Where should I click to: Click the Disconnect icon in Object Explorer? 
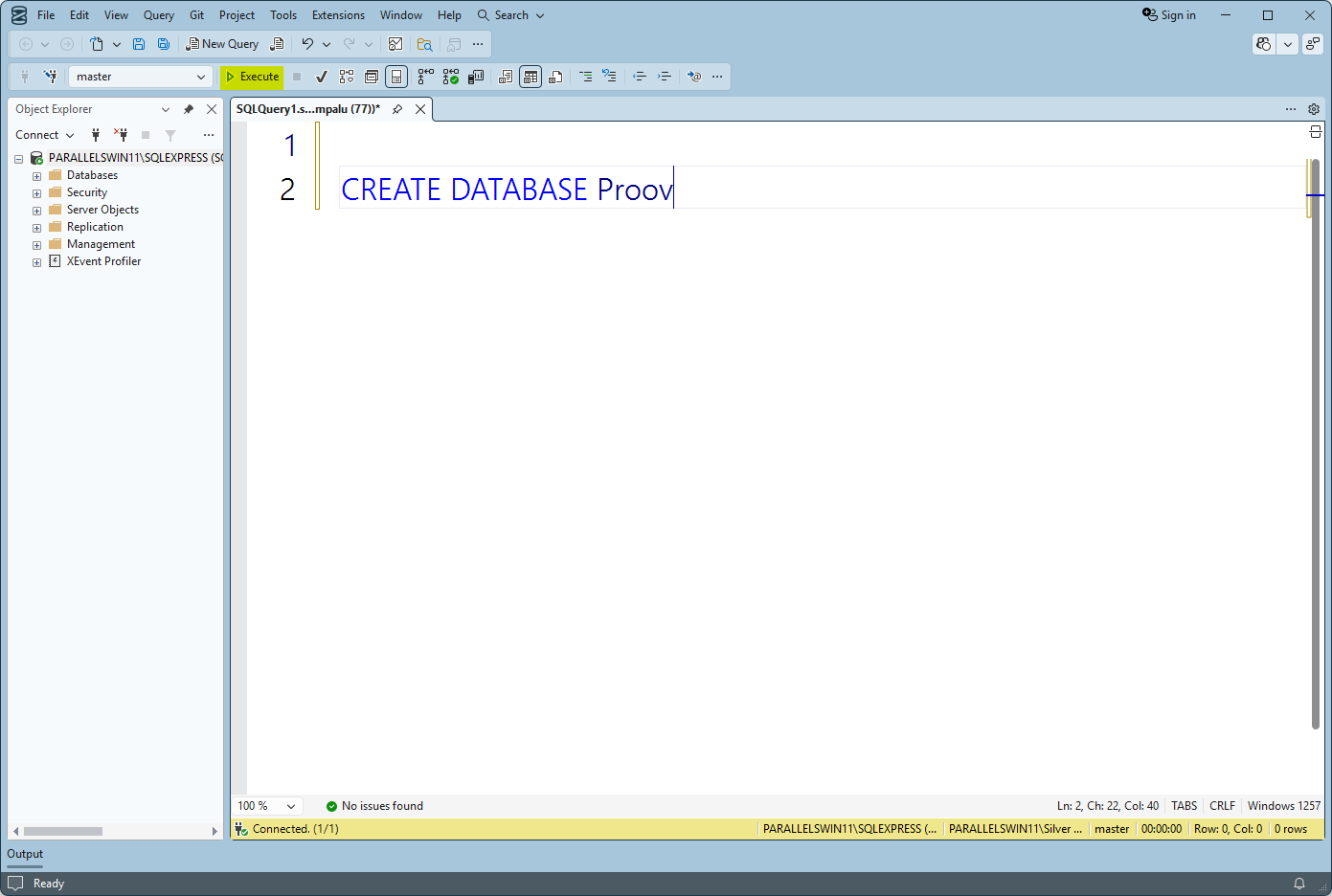pyautogui.click(x=121, y=135)
